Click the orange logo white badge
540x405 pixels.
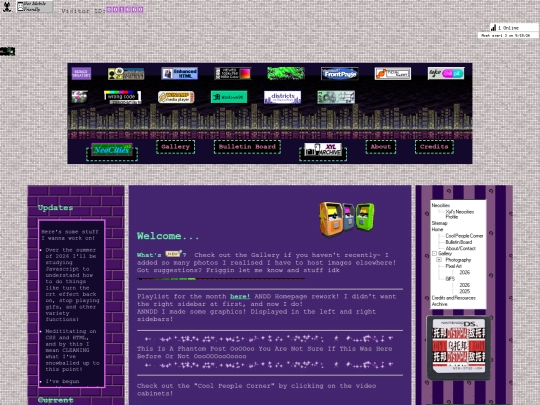(393, 73)
